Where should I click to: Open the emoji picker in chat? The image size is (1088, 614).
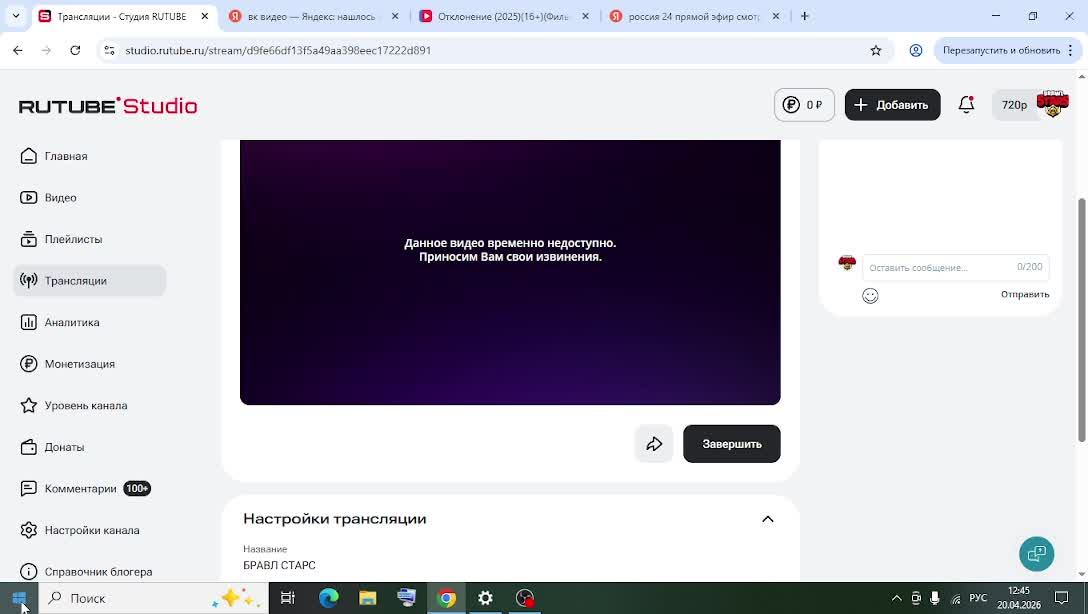(870, 296)
